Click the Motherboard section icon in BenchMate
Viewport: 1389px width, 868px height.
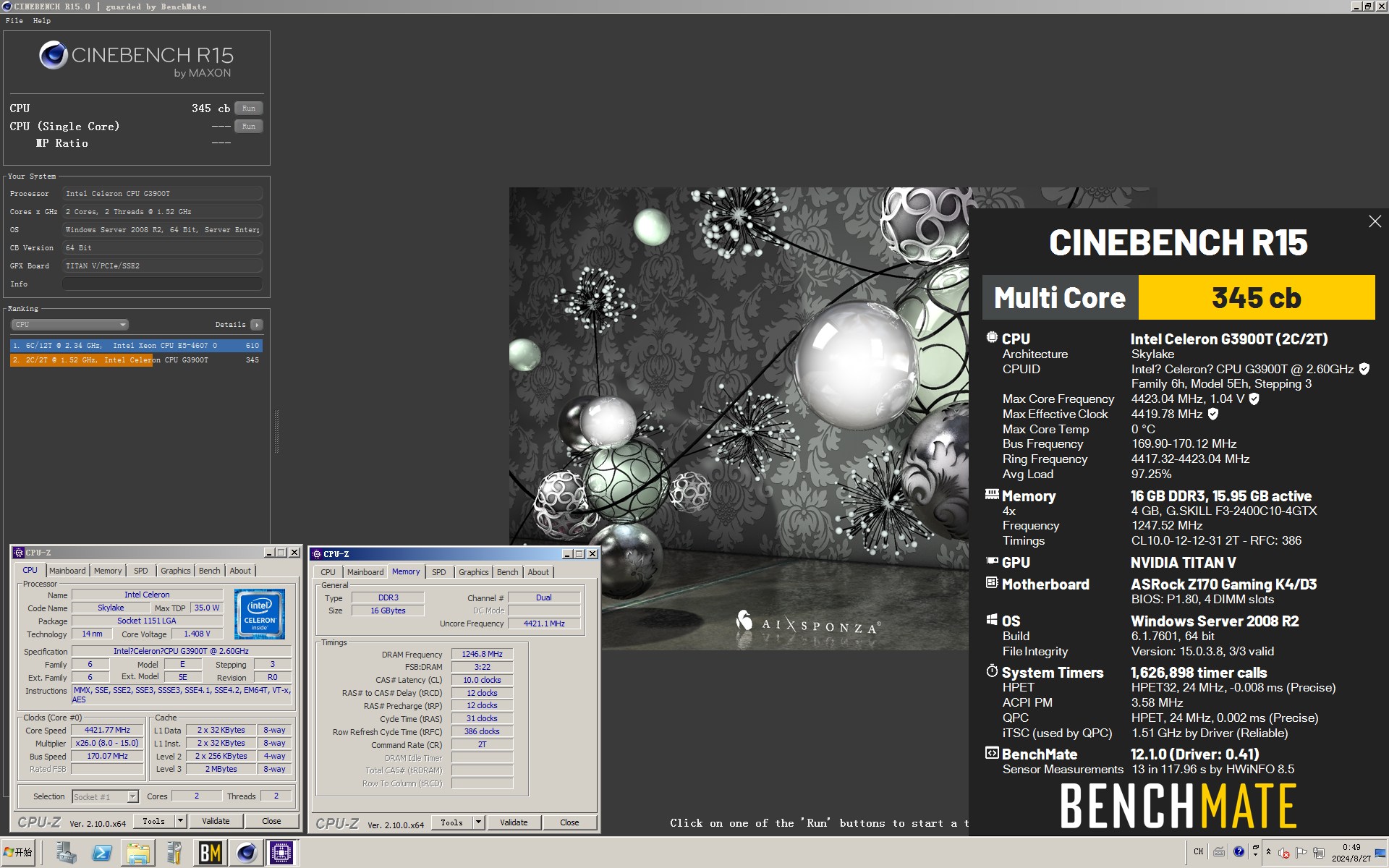click(x=992, y=582)
